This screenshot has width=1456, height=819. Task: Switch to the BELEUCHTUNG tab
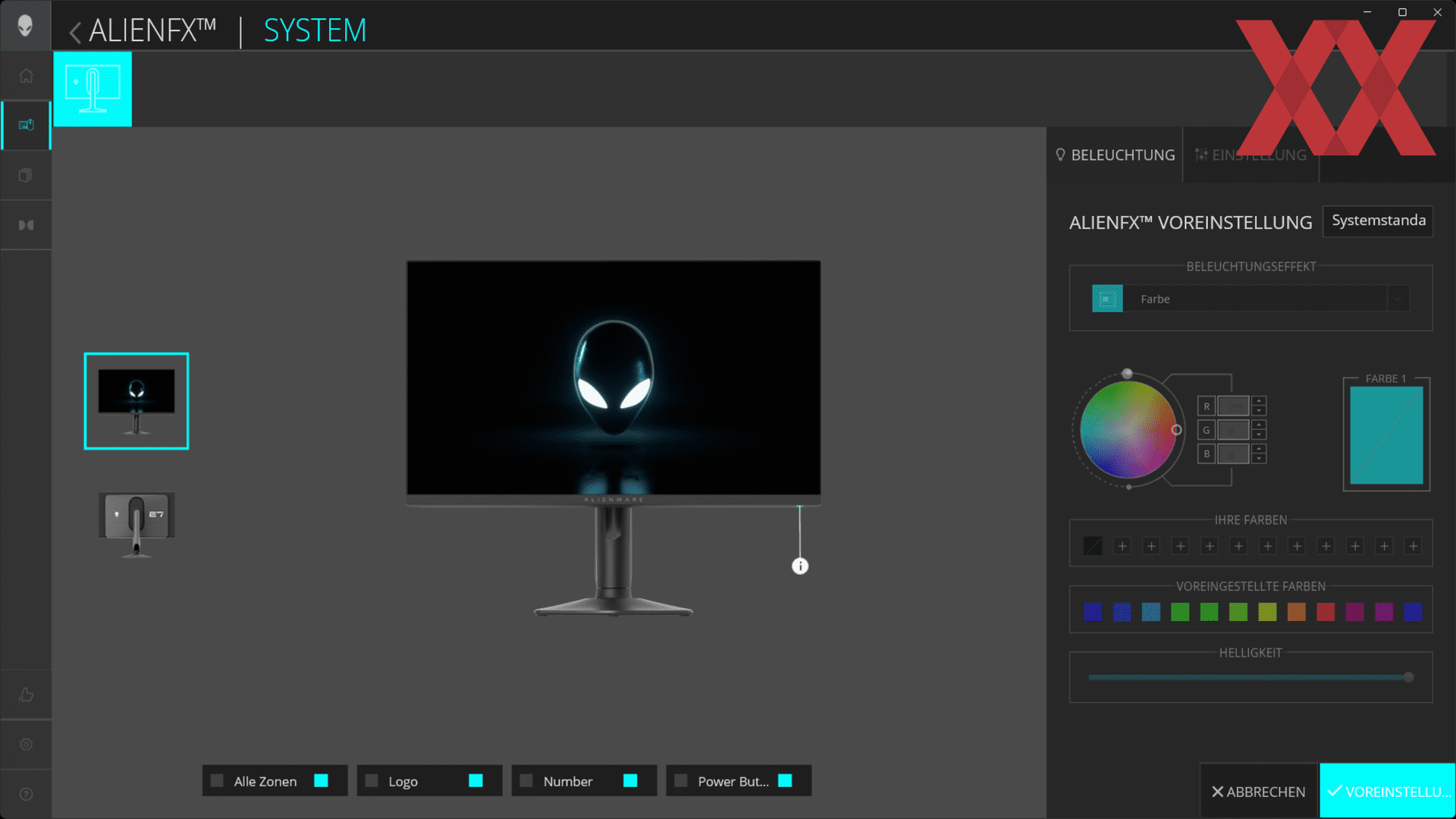[1115, 155]
